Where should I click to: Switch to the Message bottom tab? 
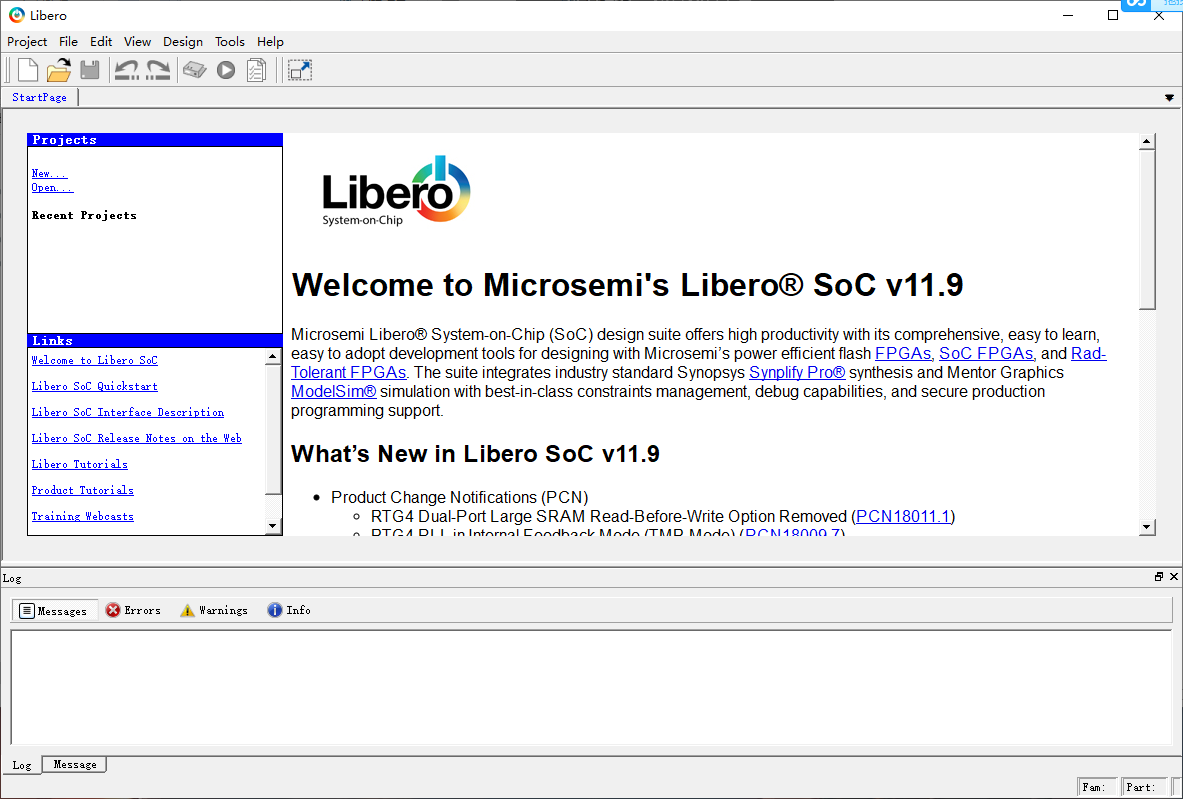[x=75, y=764]
